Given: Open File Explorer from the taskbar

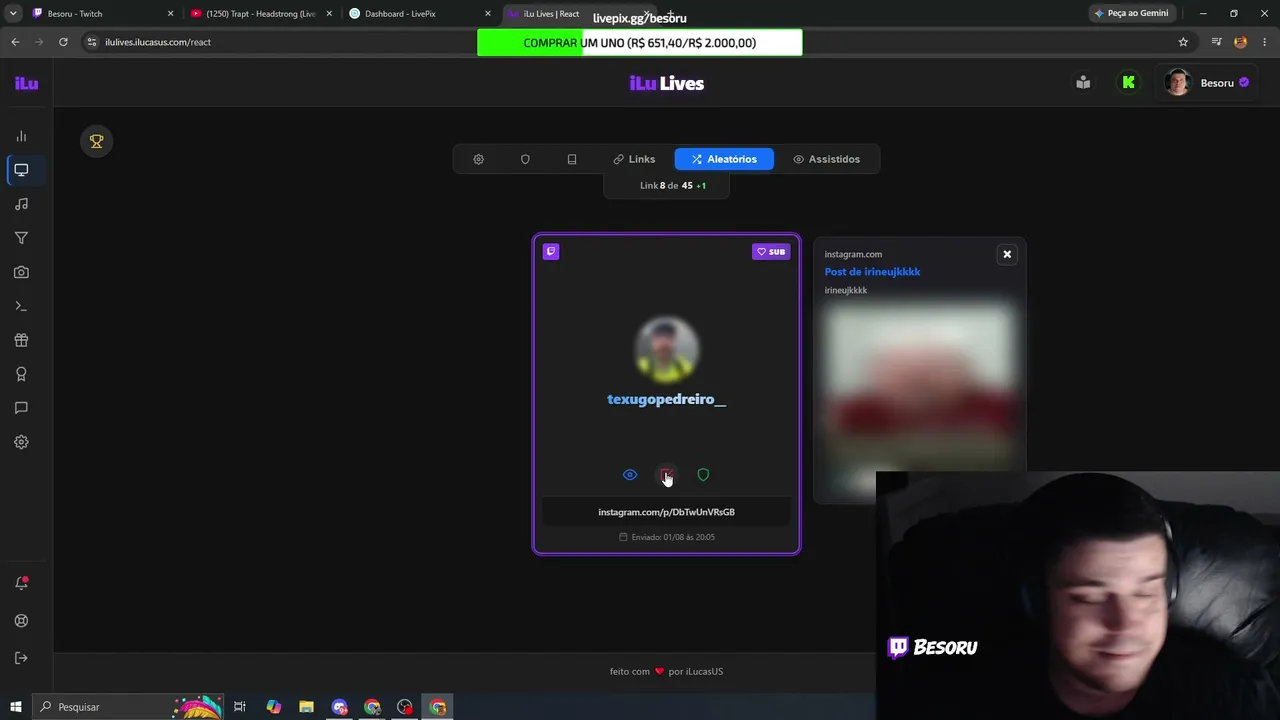Looking at the screenshot, I should pos(306,707).
